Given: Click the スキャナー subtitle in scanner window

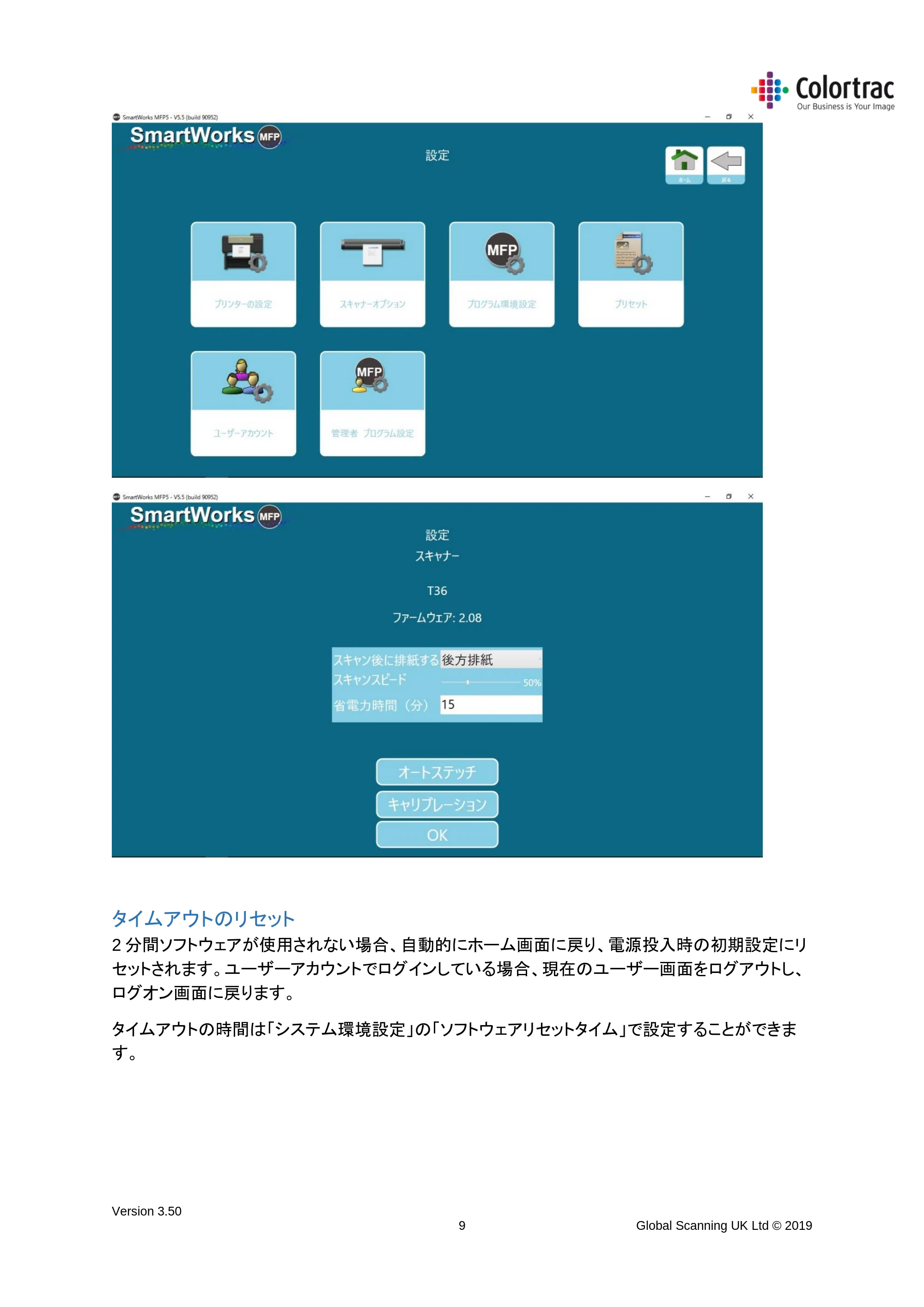Looking at the screenshot, I should pos(437,556).
